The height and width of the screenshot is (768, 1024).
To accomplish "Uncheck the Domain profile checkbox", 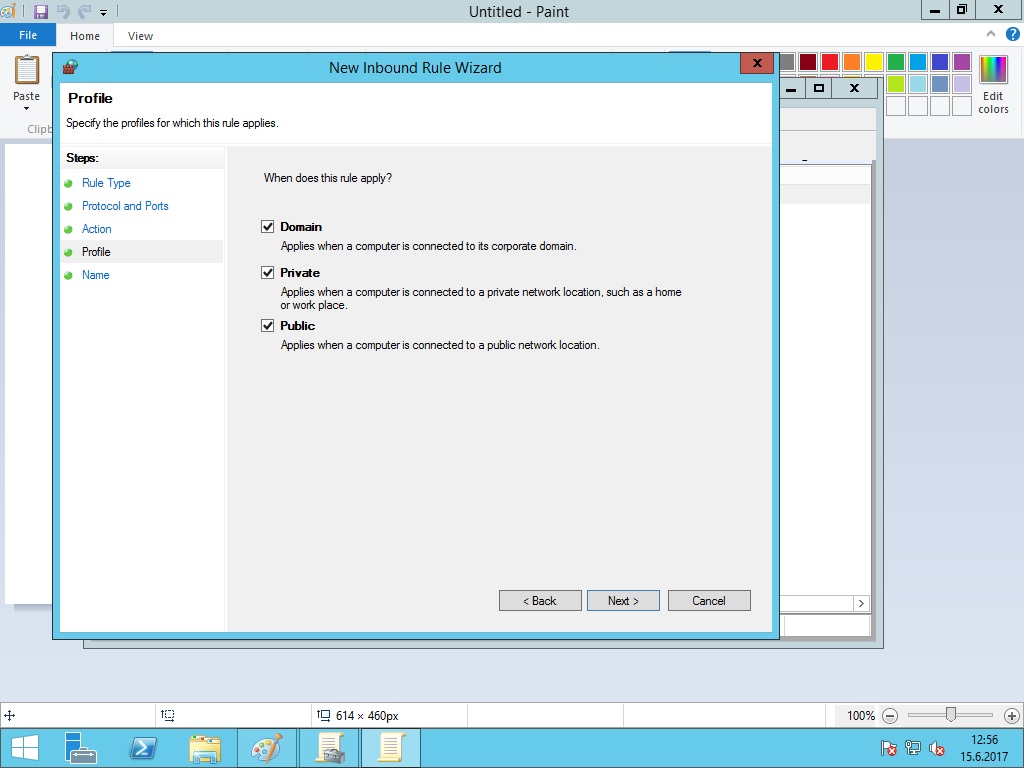I will [x=267, y=227].
